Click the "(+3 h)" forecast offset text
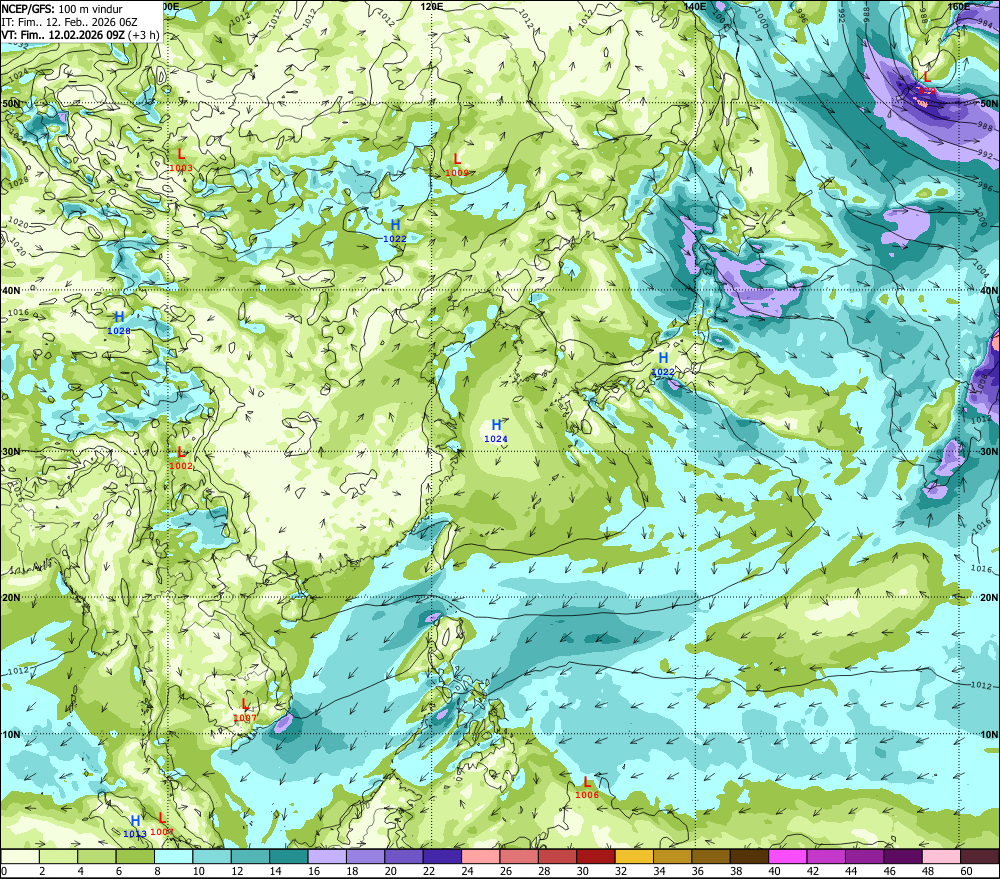The height and width of the screenshot is (879, 1000). tap(143, 35)
